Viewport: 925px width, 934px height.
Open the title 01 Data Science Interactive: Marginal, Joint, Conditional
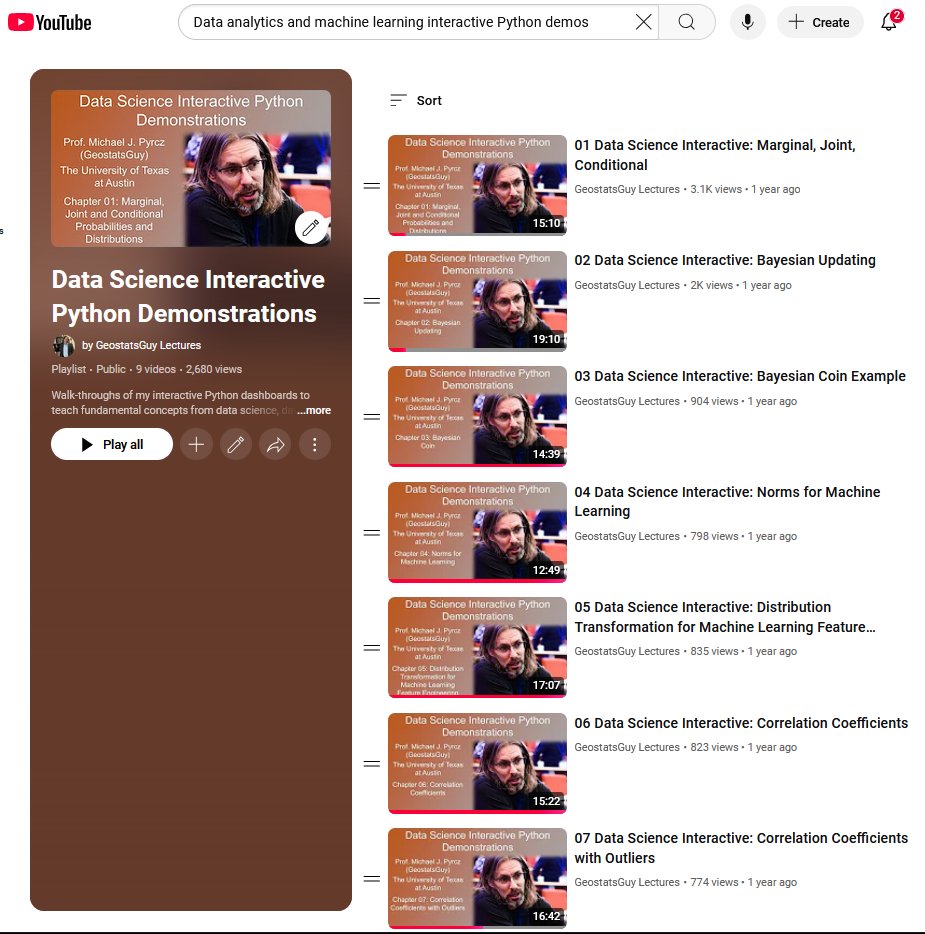(715, 155)
